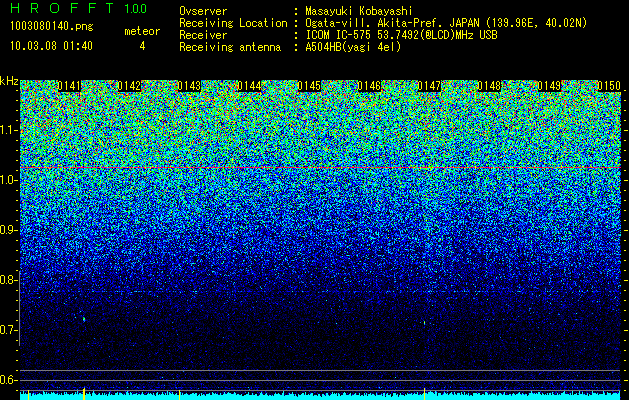
Task: Click the Ovserver field label
Action: (x=203, y=11)
